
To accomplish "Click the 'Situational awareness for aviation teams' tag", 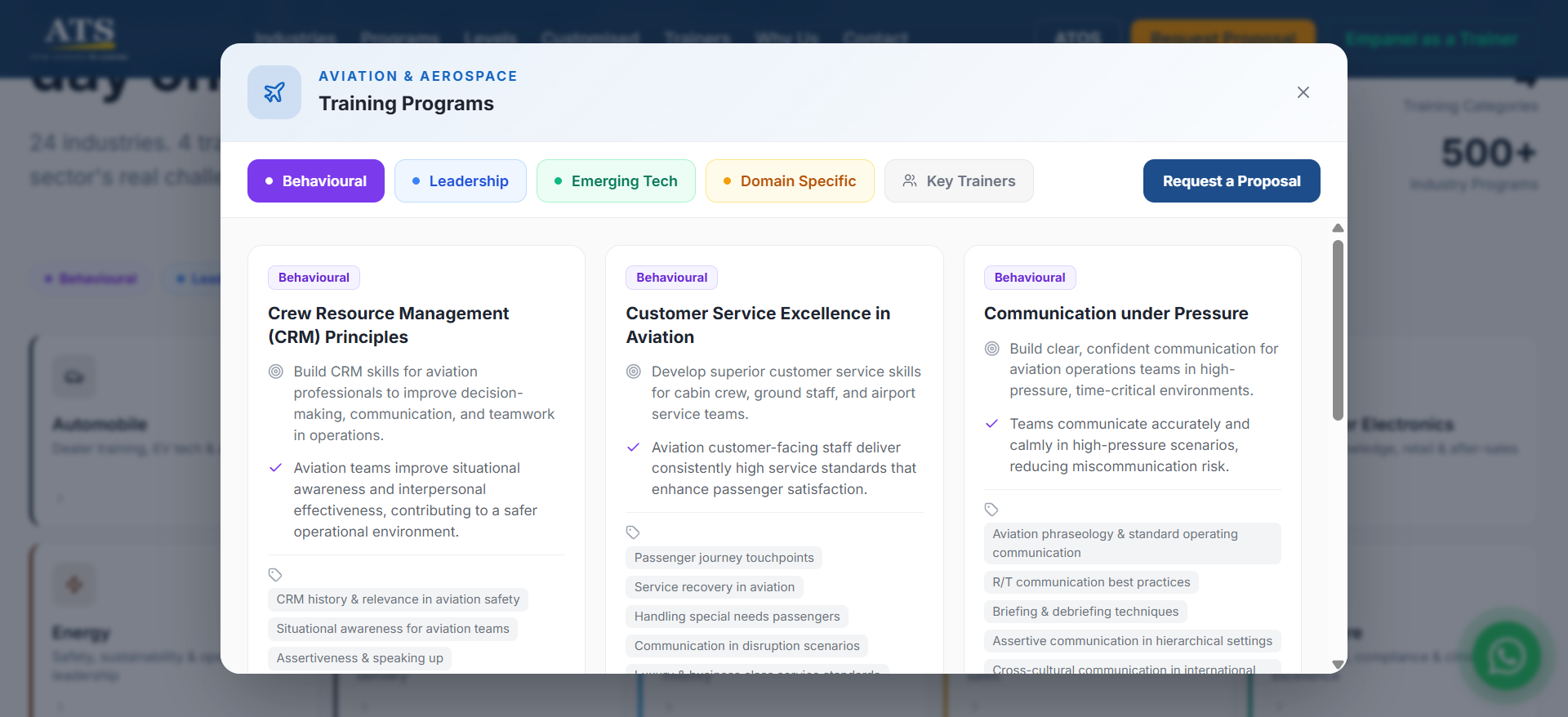I will (393, 629).
